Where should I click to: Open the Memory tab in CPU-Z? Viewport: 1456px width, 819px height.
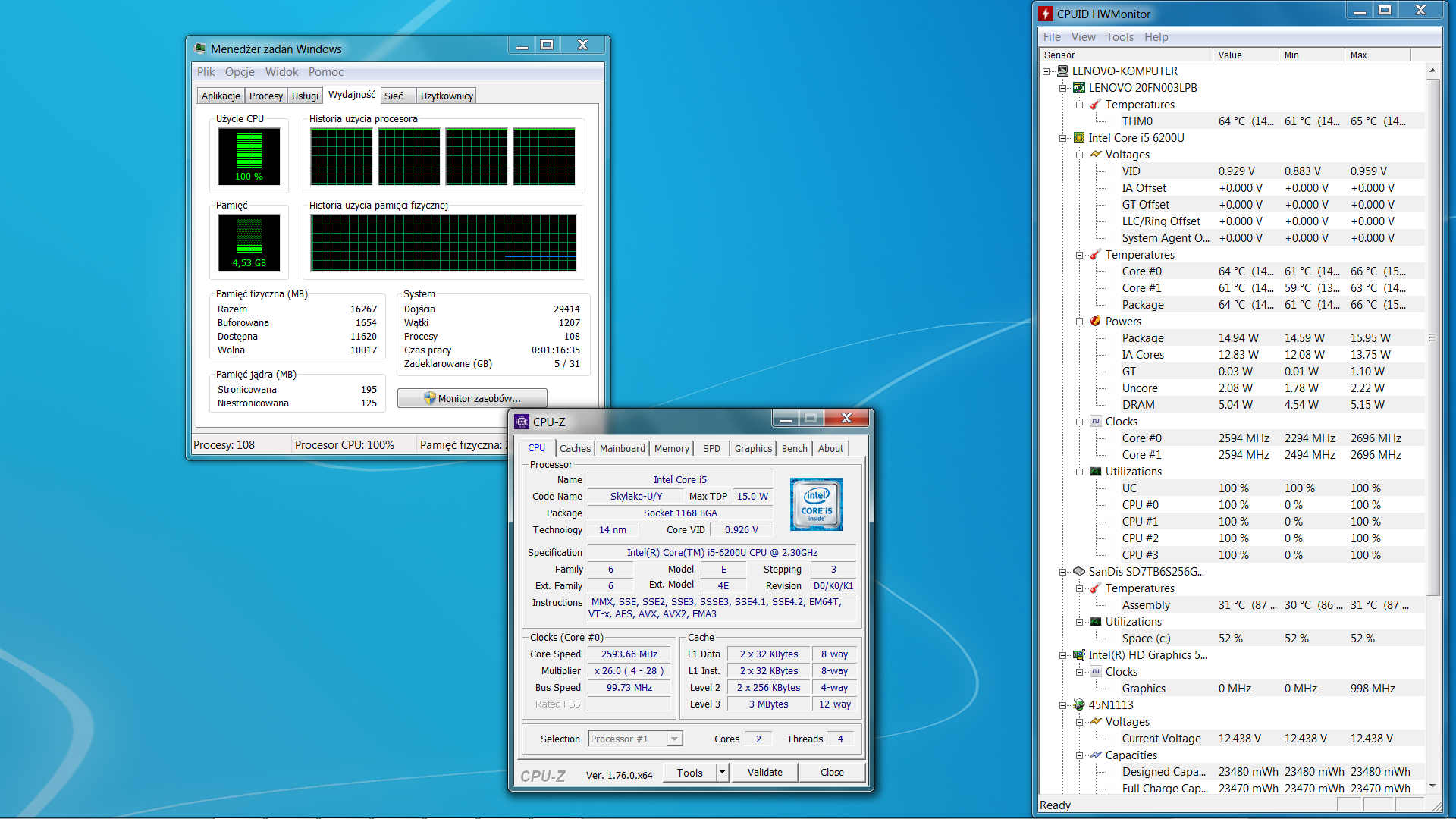[672, 448]
